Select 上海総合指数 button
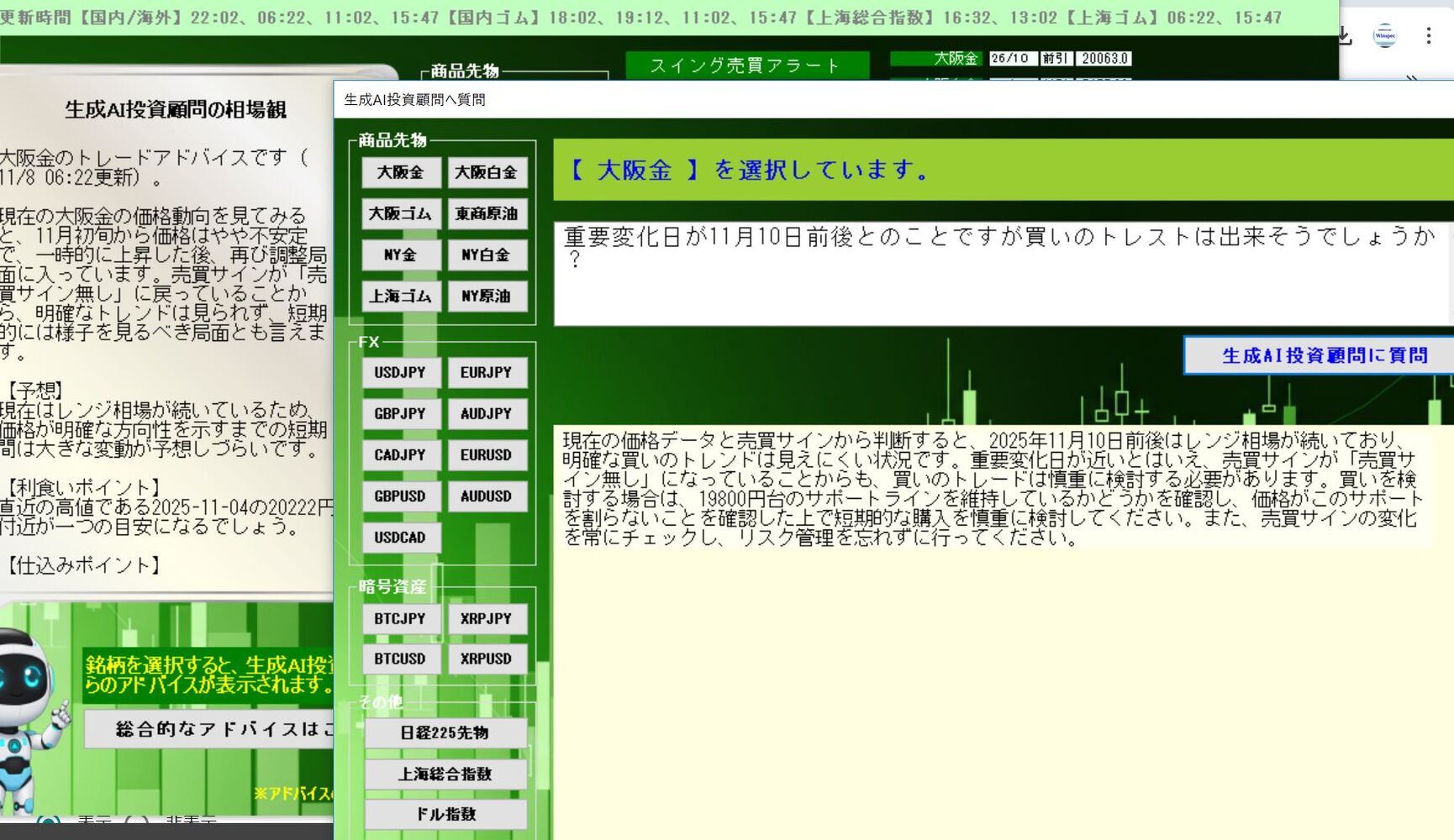Viewport: 1454px width, 840px height. [x=445, y=774]
